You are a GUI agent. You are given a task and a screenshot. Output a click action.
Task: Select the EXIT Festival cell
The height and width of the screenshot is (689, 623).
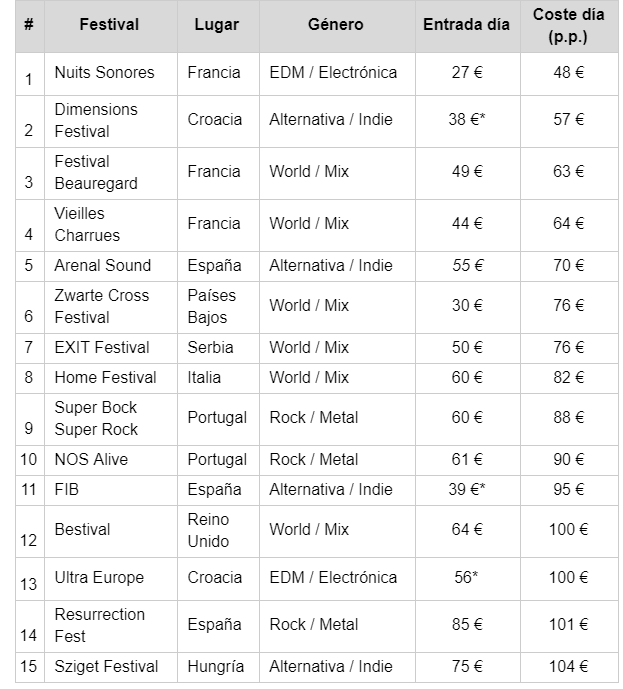pos(102,348)
